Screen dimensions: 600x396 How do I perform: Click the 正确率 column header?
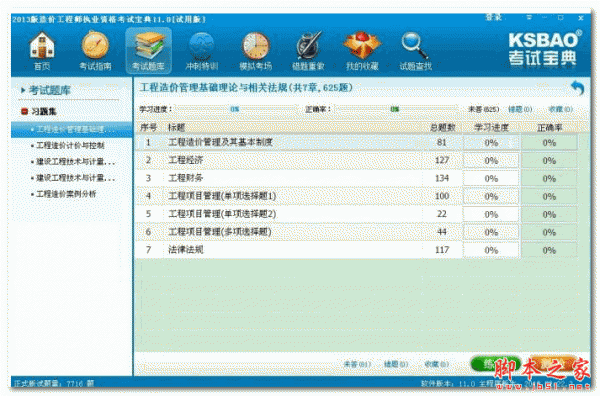pos(549,127)
